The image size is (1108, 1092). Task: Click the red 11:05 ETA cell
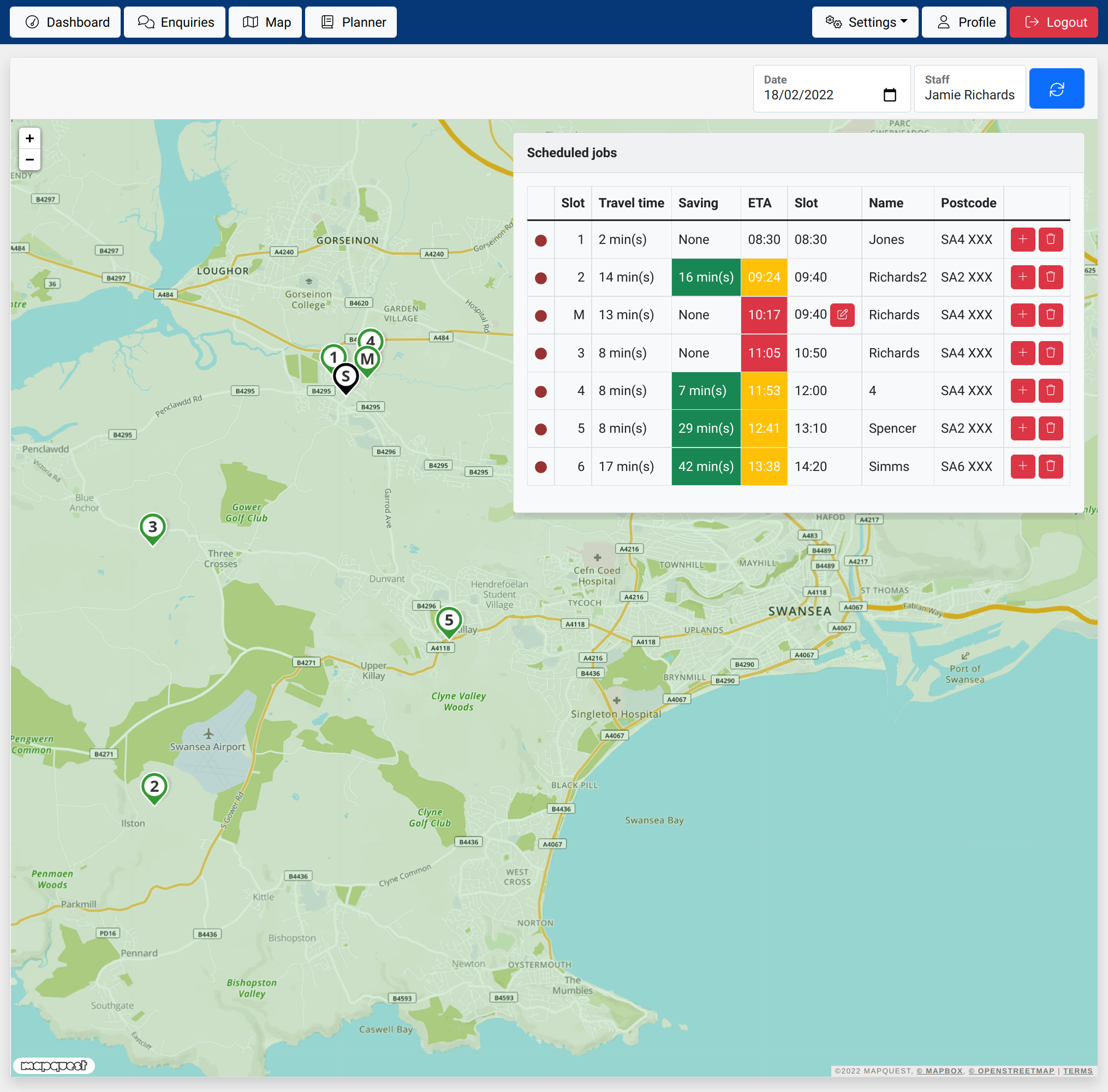click(x=764, y=353)
